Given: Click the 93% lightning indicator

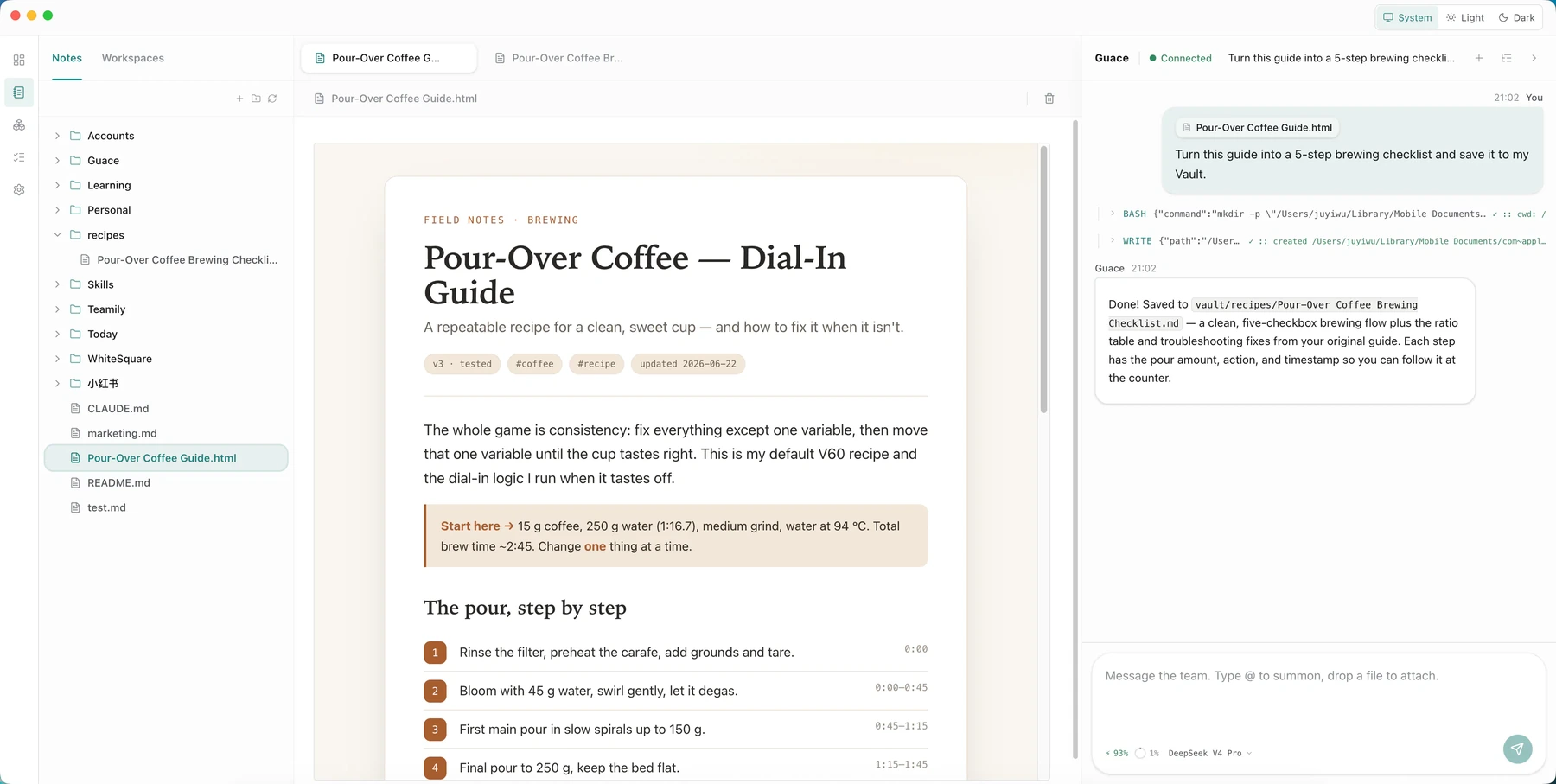Looking at the screenshot, I should 1117,753.
